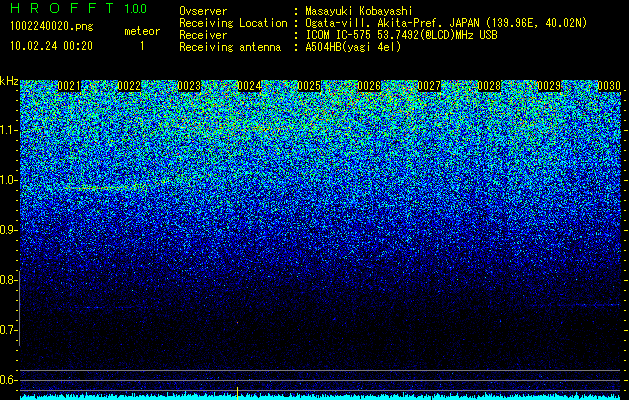Click the meteor count value 1
Image resolution: width=629 pixels, height=400 pixels.
(x=142, y=46)
